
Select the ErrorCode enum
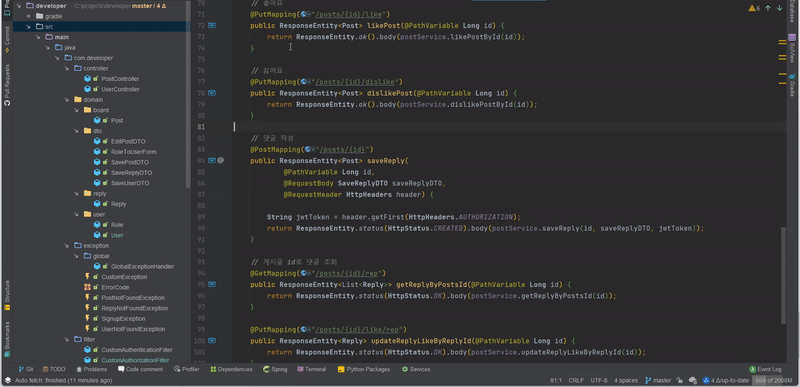tap(115, 288)
